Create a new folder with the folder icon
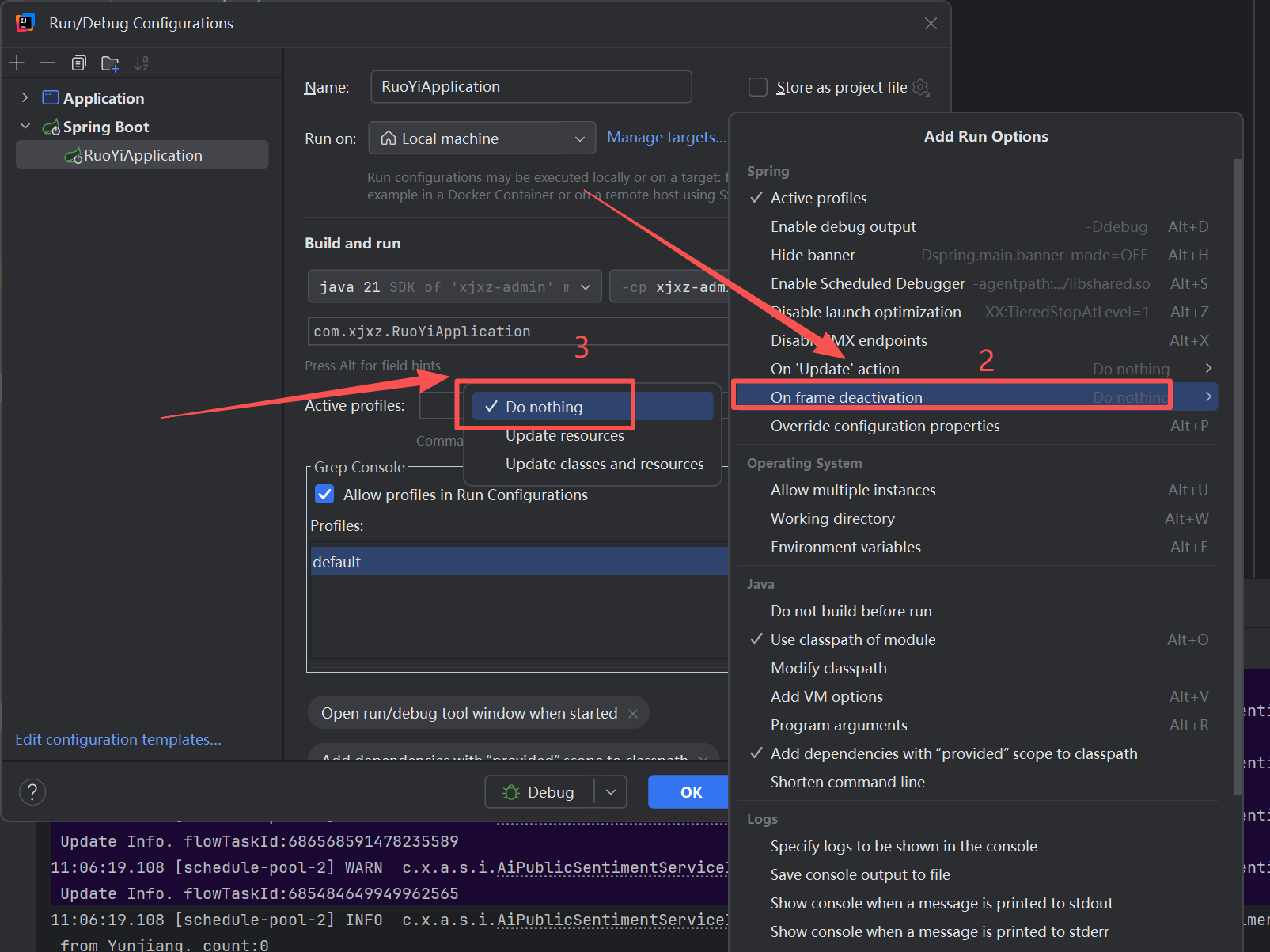The width and height of the screenshot is (1270, 952). tap(110, 63)
